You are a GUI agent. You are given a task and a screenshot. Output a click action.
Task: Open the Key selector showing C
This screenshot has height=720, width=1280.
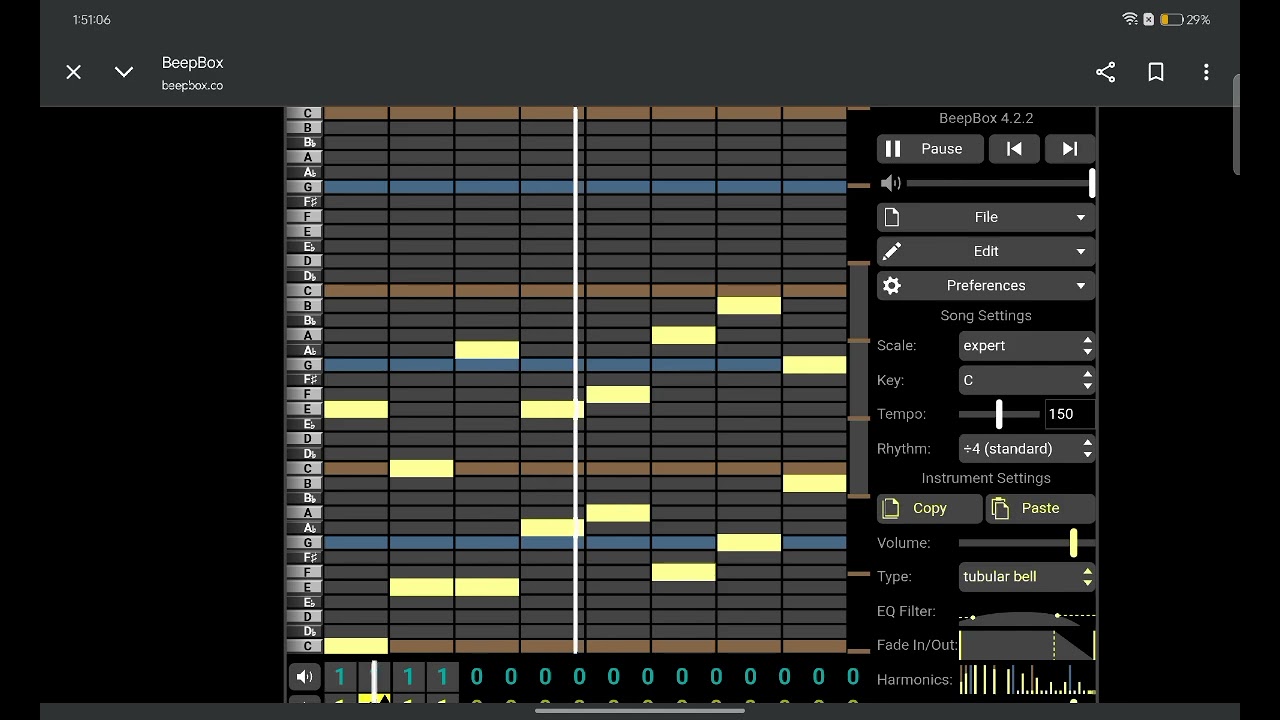point(1026,380)
